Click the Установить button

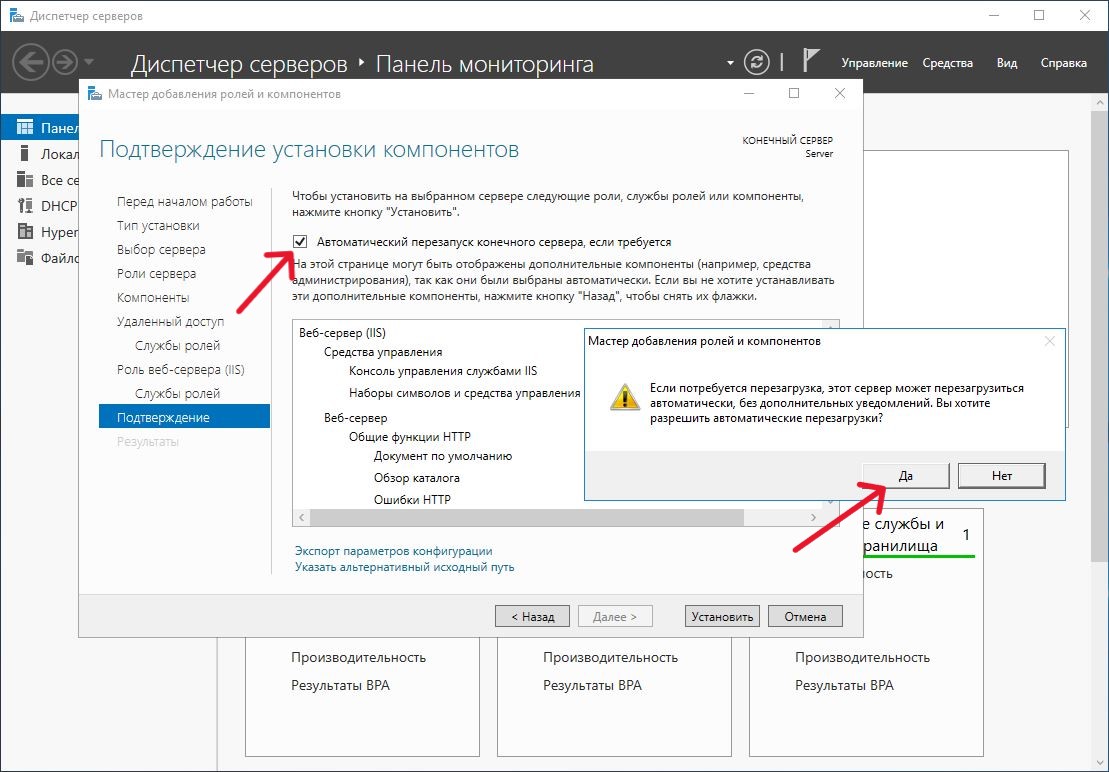(722, 617)
